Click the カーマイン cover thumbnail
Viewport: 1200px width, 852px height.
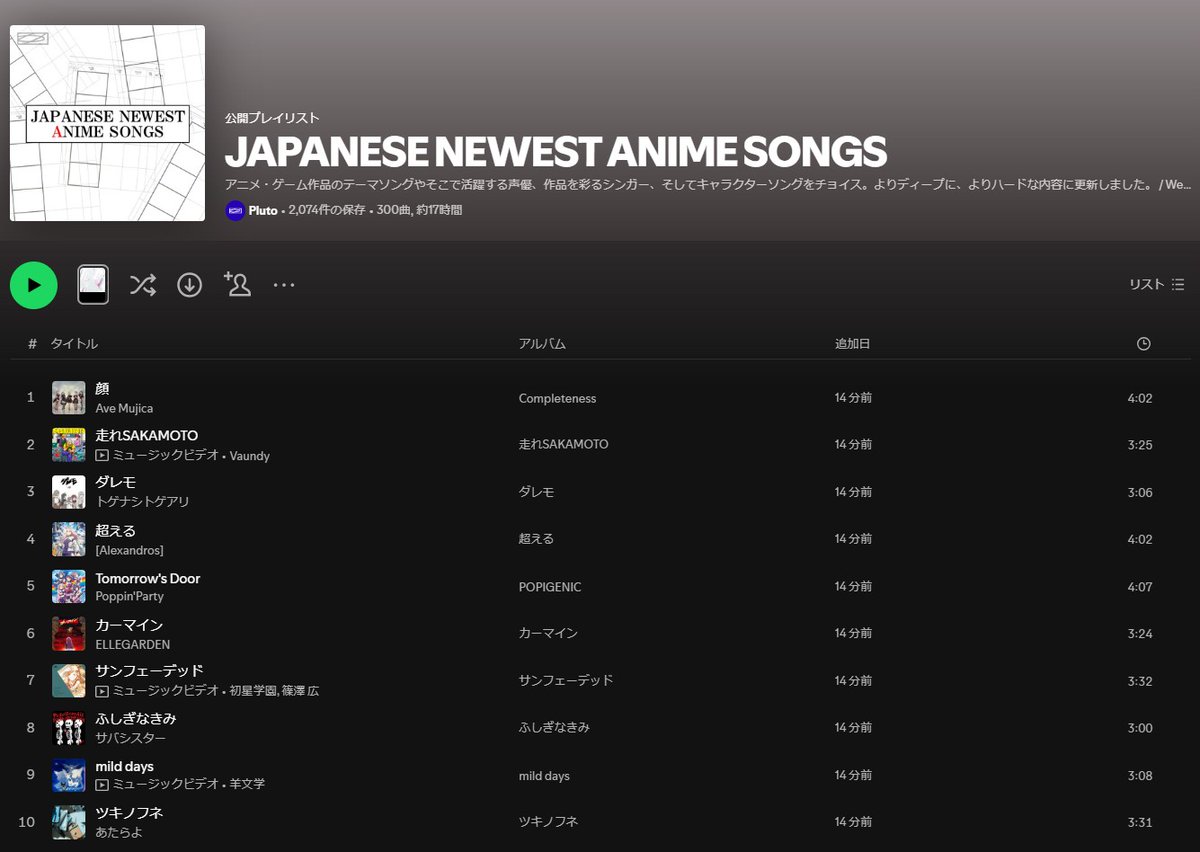tap(69, 634)
